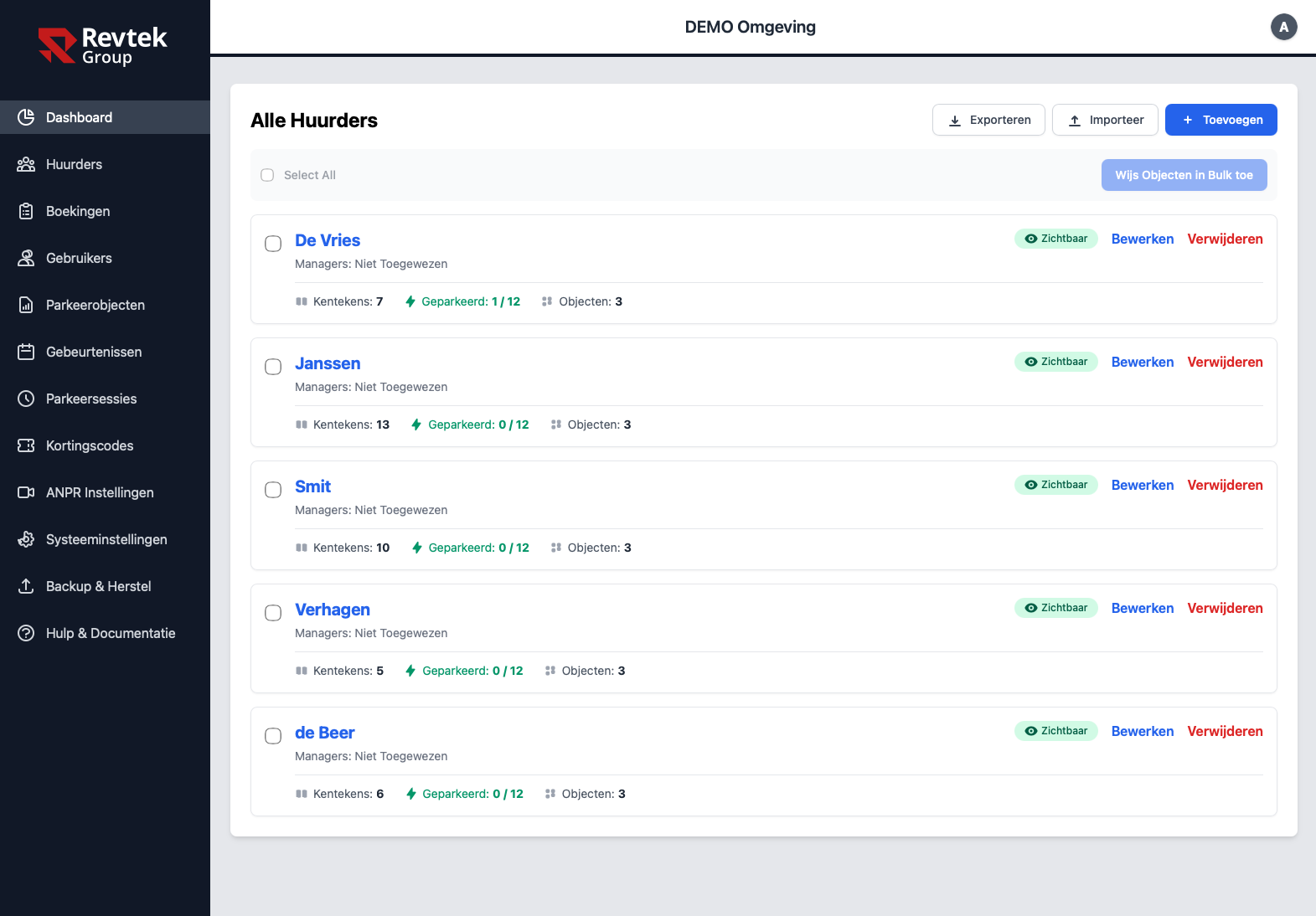
Task: Open the Smit tenant link
Action: tap(312, 486)
